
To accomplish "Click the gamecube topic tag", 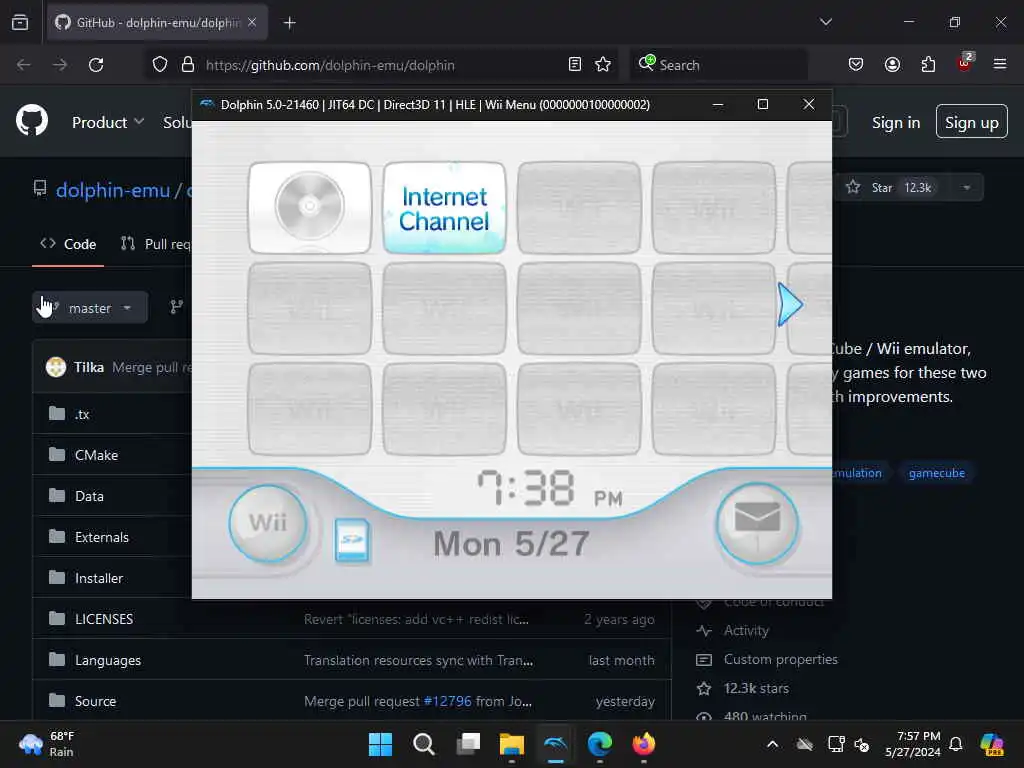I will point(936,473).
